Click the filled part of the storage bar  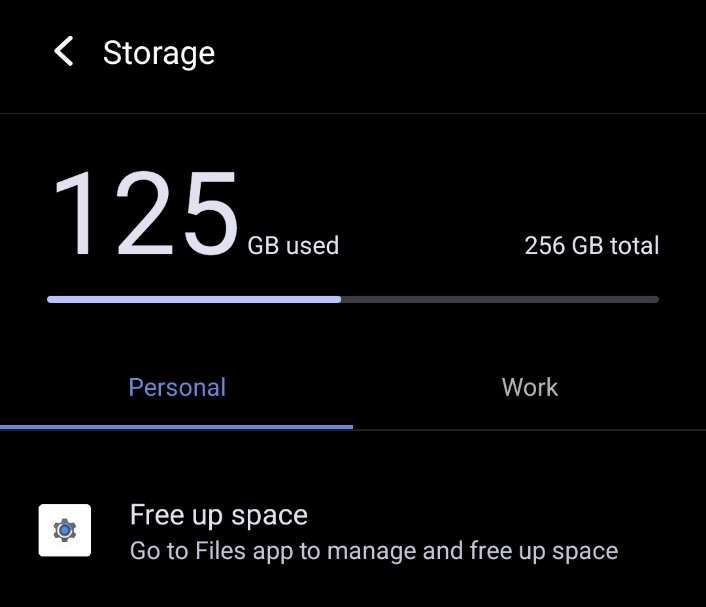click(193, 298)
